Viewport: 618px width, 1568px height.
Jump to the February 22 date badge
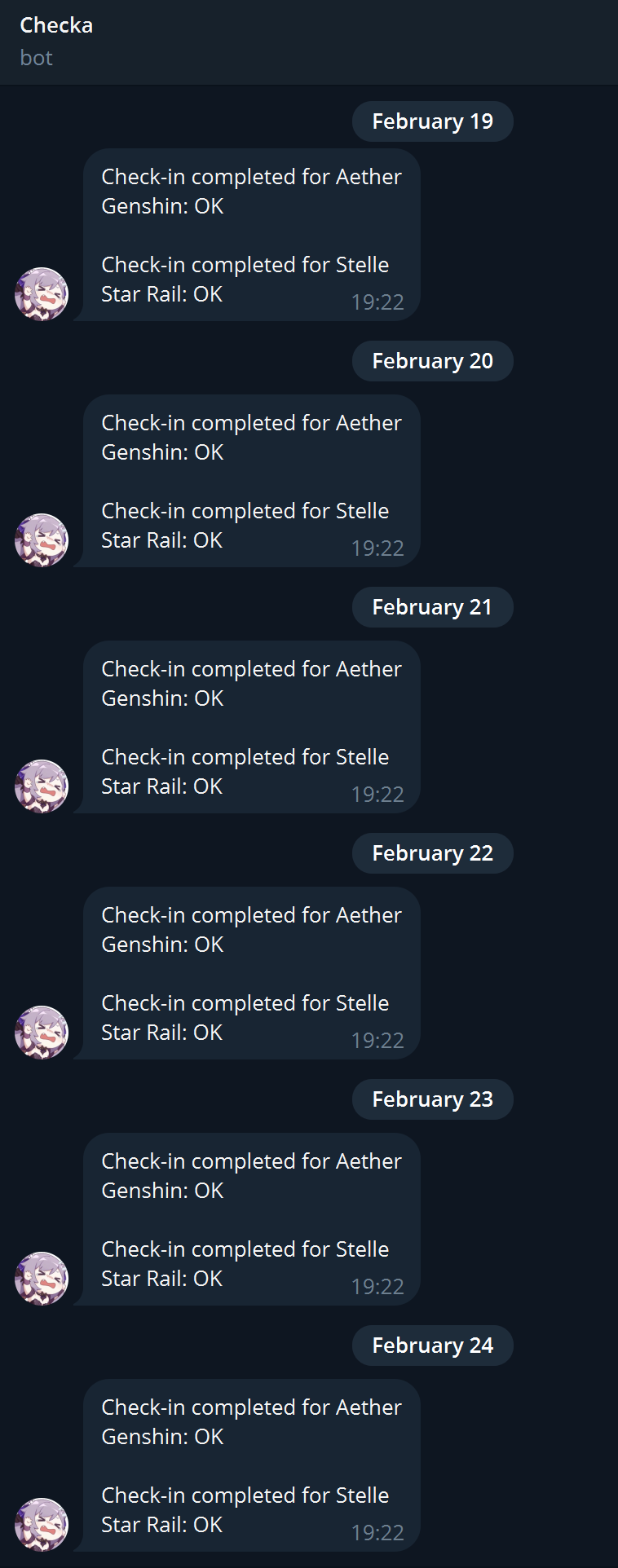(x=432, y=853)
